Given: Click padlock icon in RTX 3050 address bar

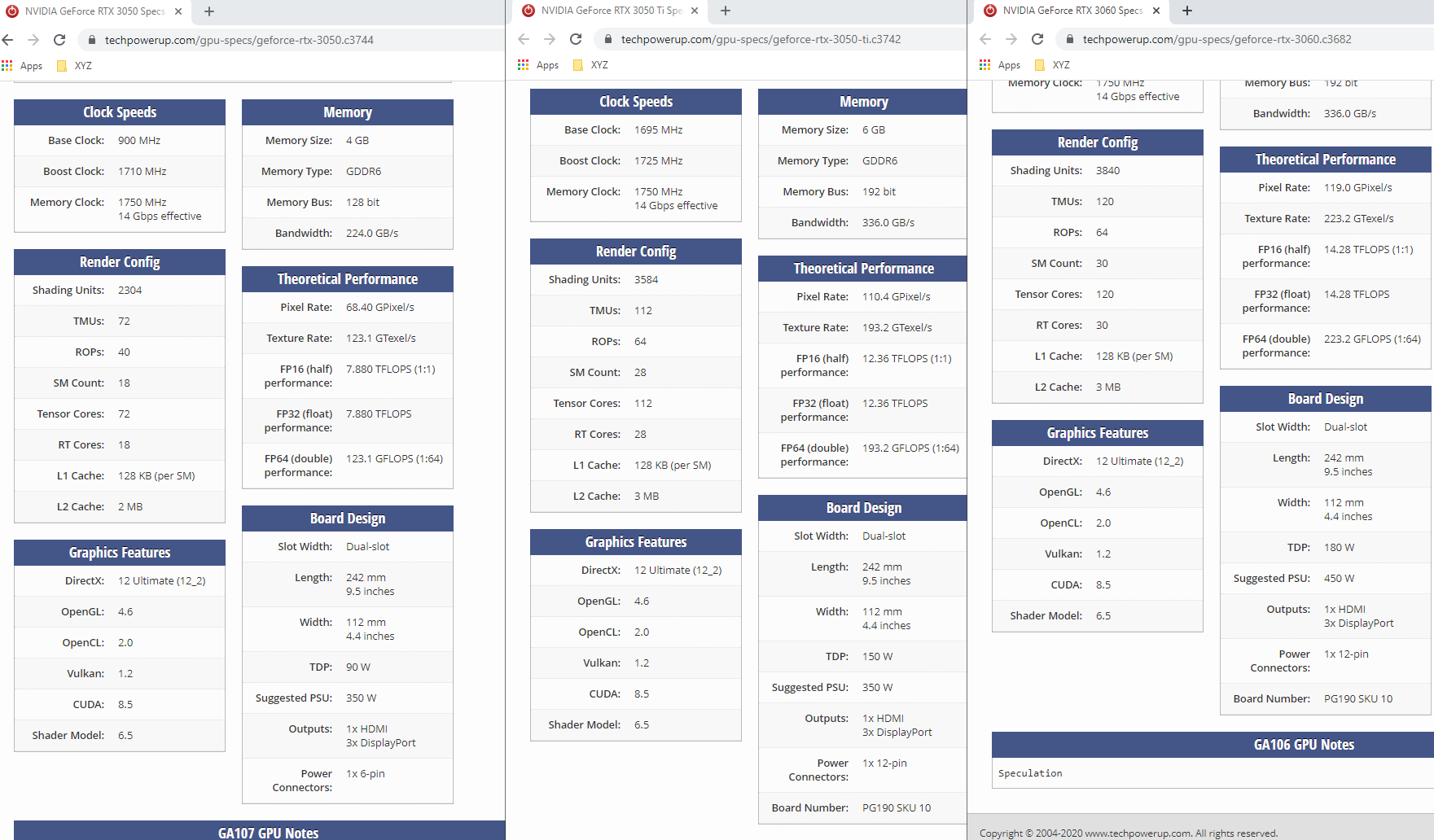Looking at the screenshot, I should click(x=92, y=40).
